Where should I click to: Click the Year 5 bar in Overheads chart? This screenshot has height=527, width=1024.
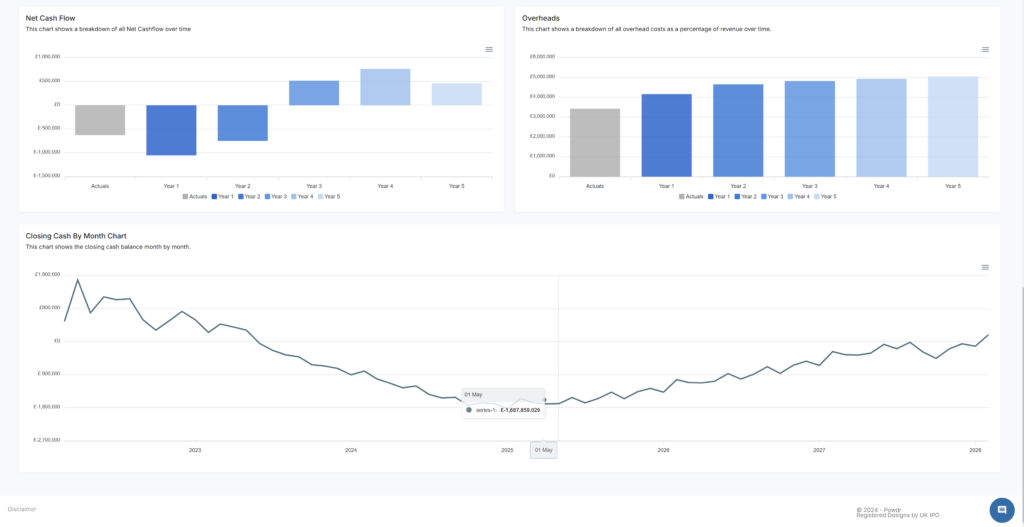(x=952, y=127)
